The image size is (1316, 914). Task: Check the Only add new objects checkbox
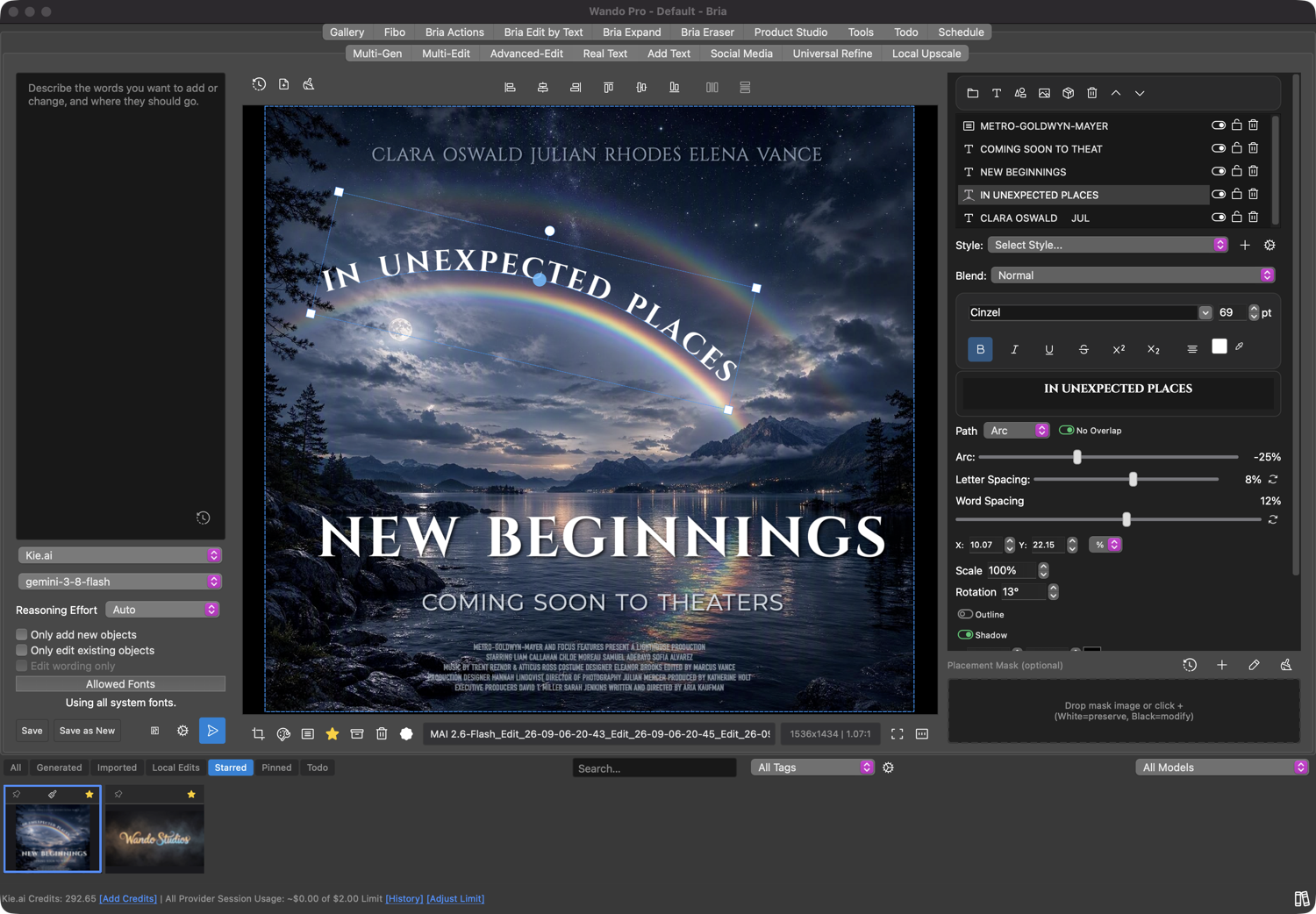(x=22, y=634)
